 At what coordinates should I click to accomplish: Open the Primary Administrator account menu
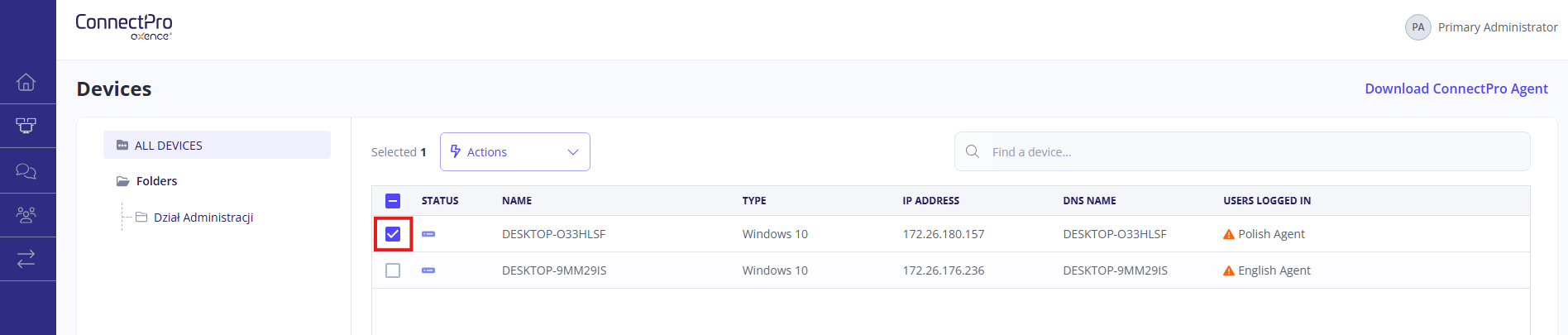(x=1481, y=27)
